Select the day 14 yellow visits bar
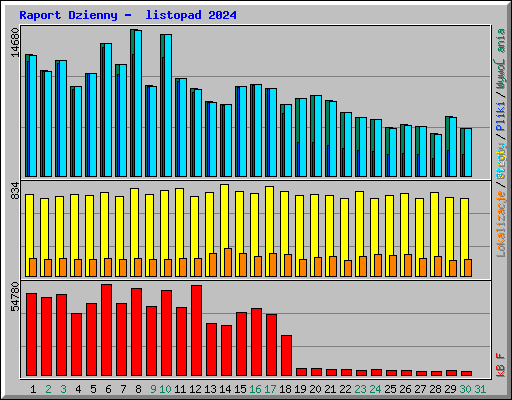Viewport: 512px width, 400px height. tap(224, 230)
